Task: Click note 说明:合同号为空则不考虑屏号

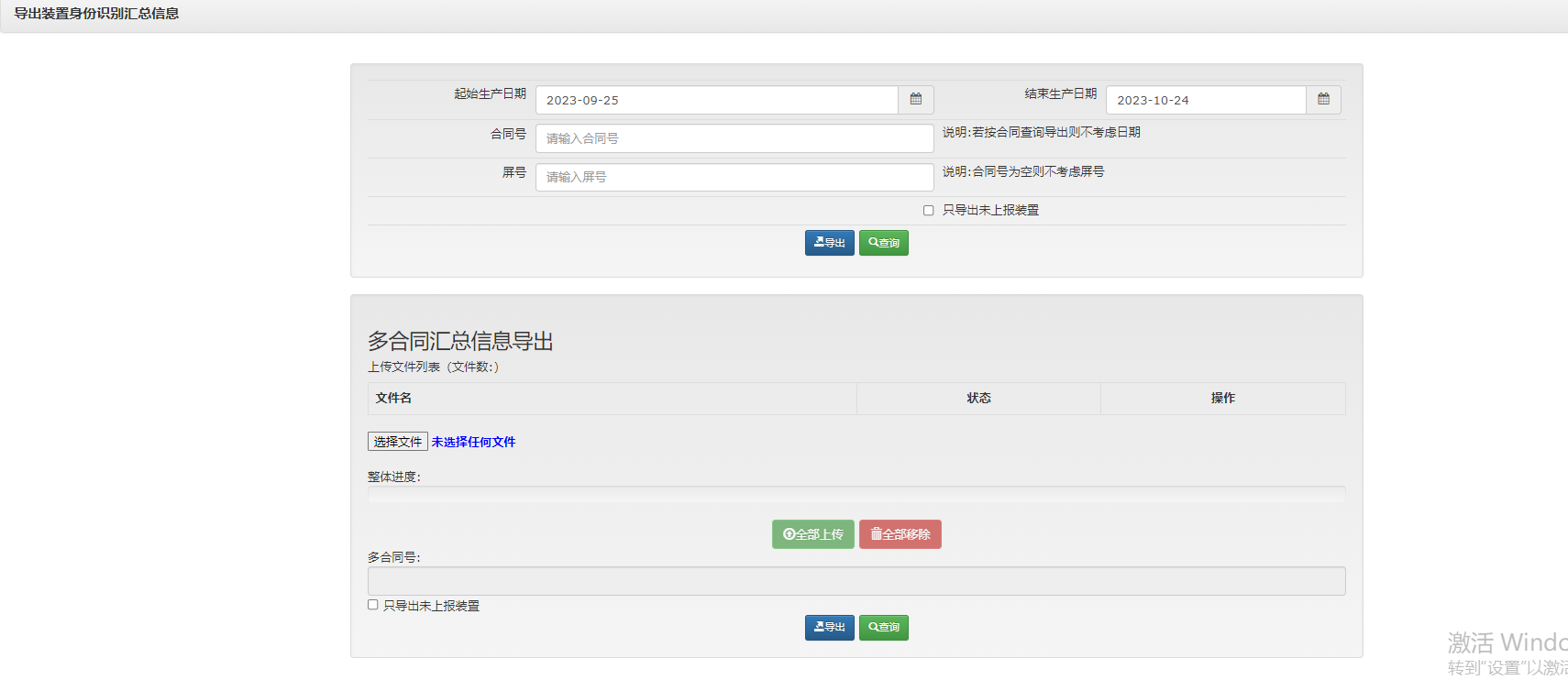Action: pos(1023,172)
